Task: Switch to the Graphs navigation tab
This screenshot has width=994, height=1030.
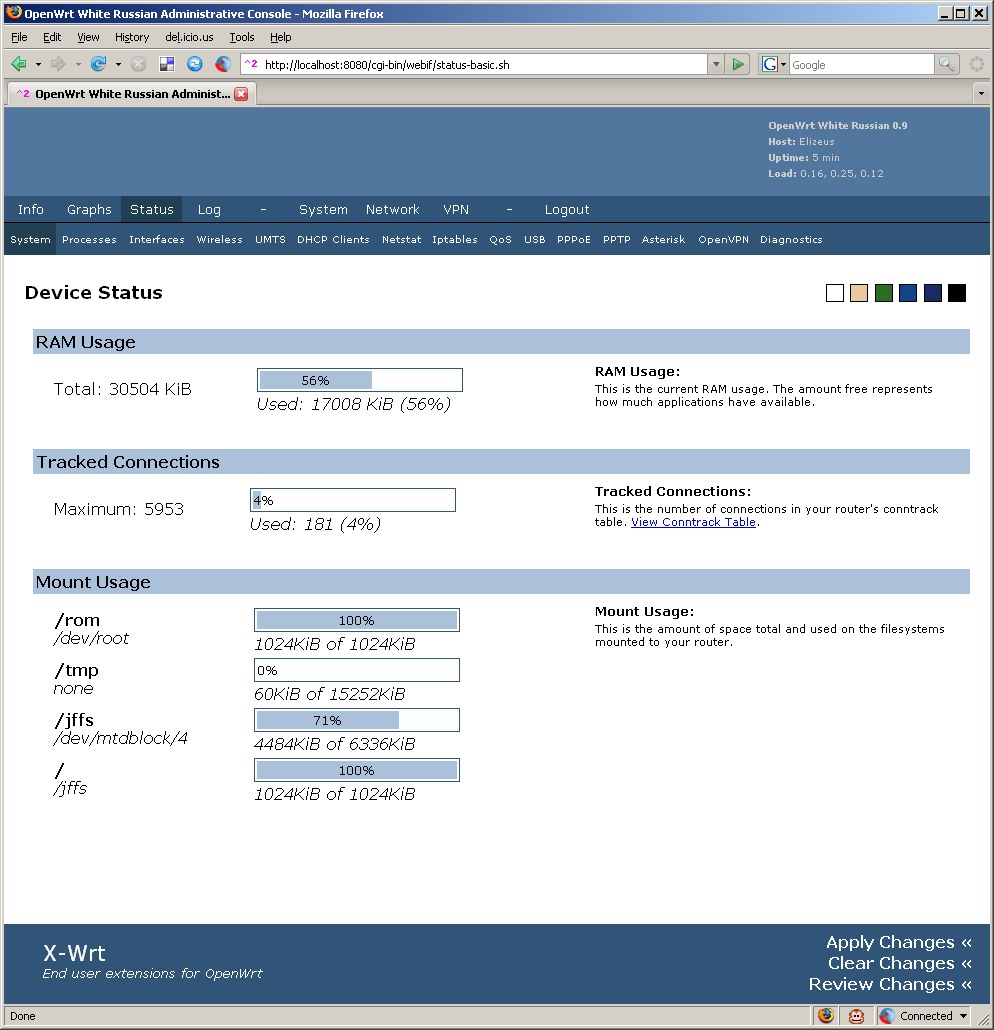Action: pos(89,210)
